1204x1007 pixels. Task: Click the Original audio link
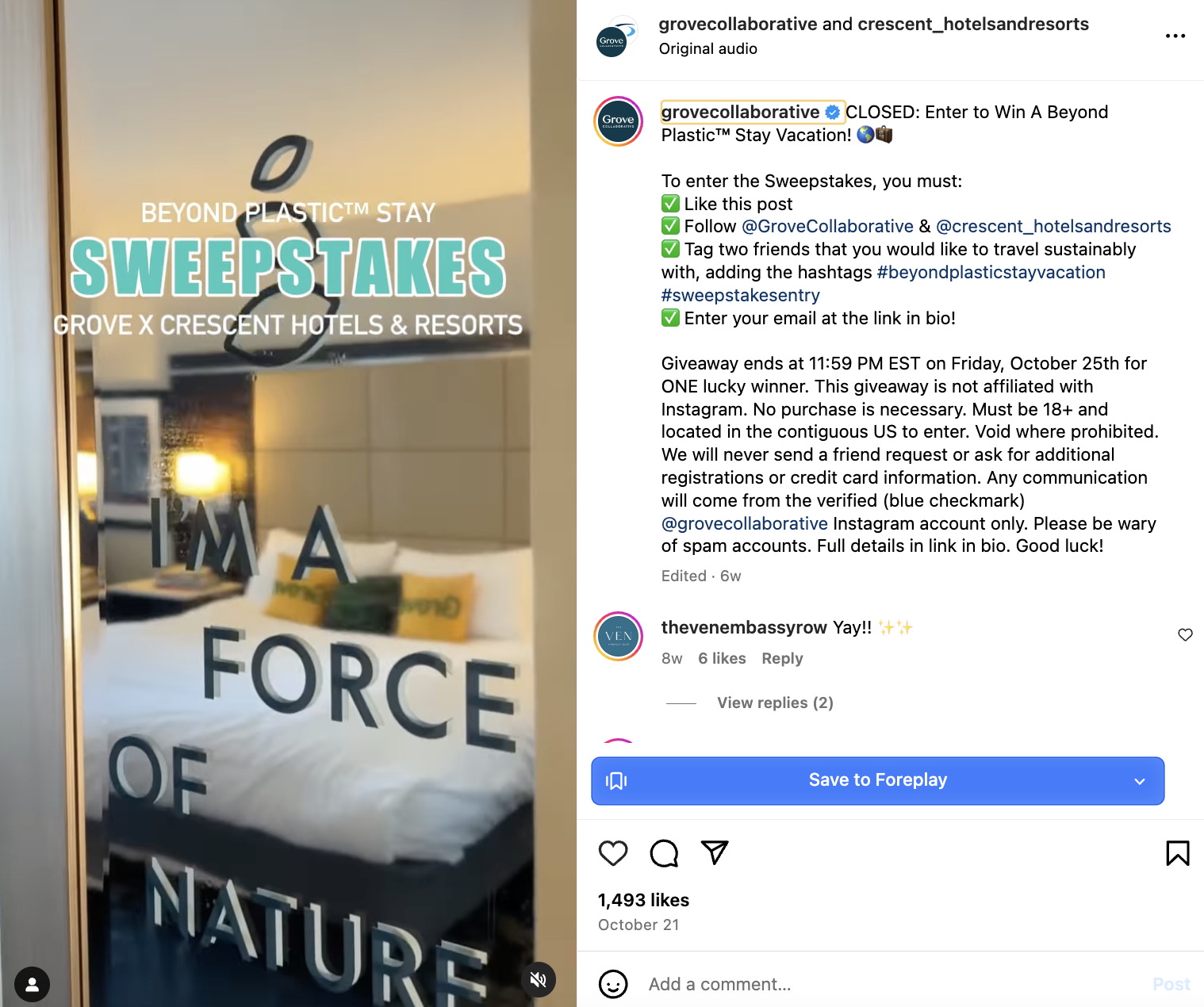click(x=707, y=49)
